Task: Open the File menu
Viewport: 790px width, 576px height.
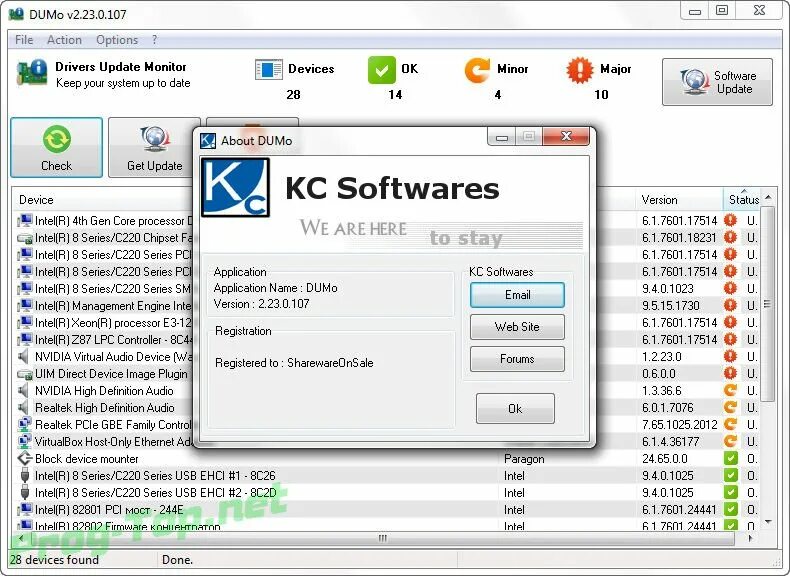Action: pyautogui.click(x=24, y=40)
